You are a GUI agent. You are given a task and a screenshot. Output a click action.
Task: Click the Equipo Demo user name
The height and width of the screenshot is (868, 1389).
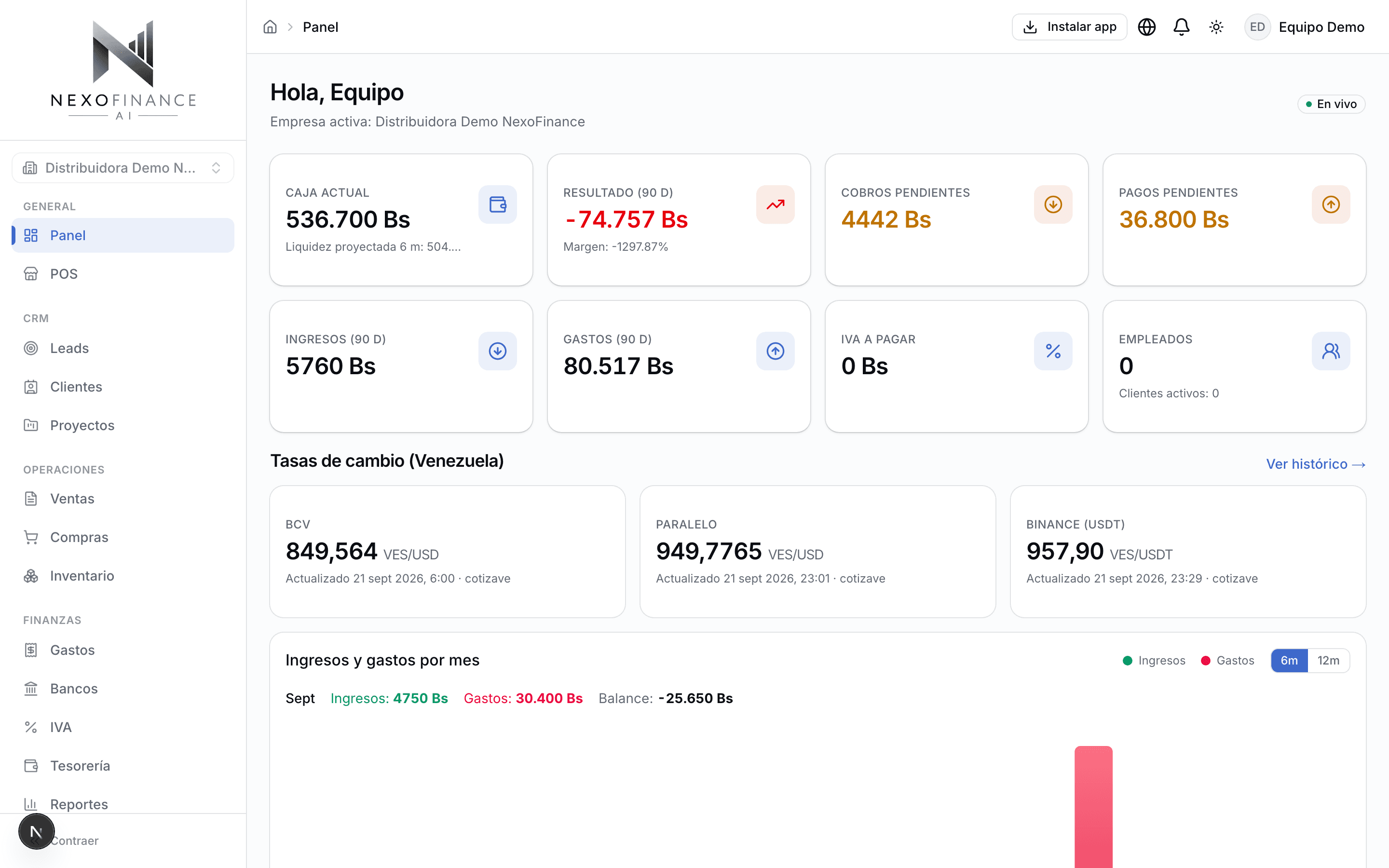(x=1321, y=27)
